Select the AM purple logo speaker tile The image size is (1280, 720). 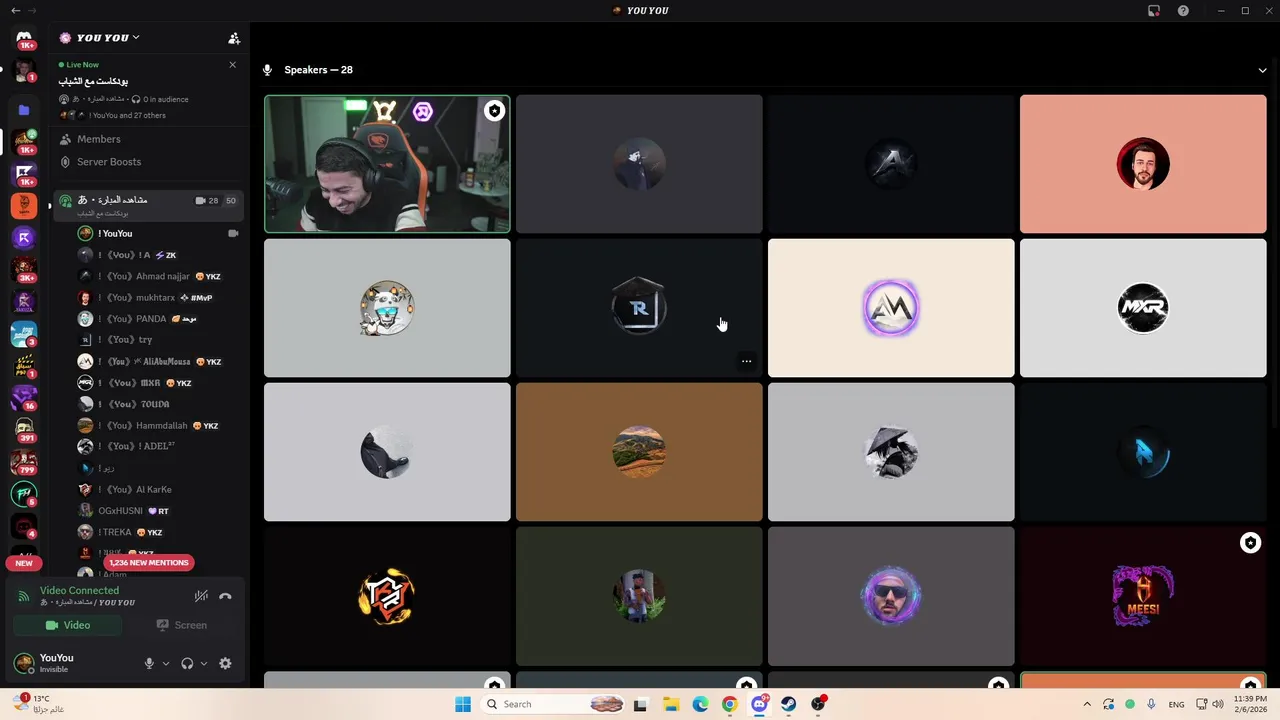click(x=891, y=308)
